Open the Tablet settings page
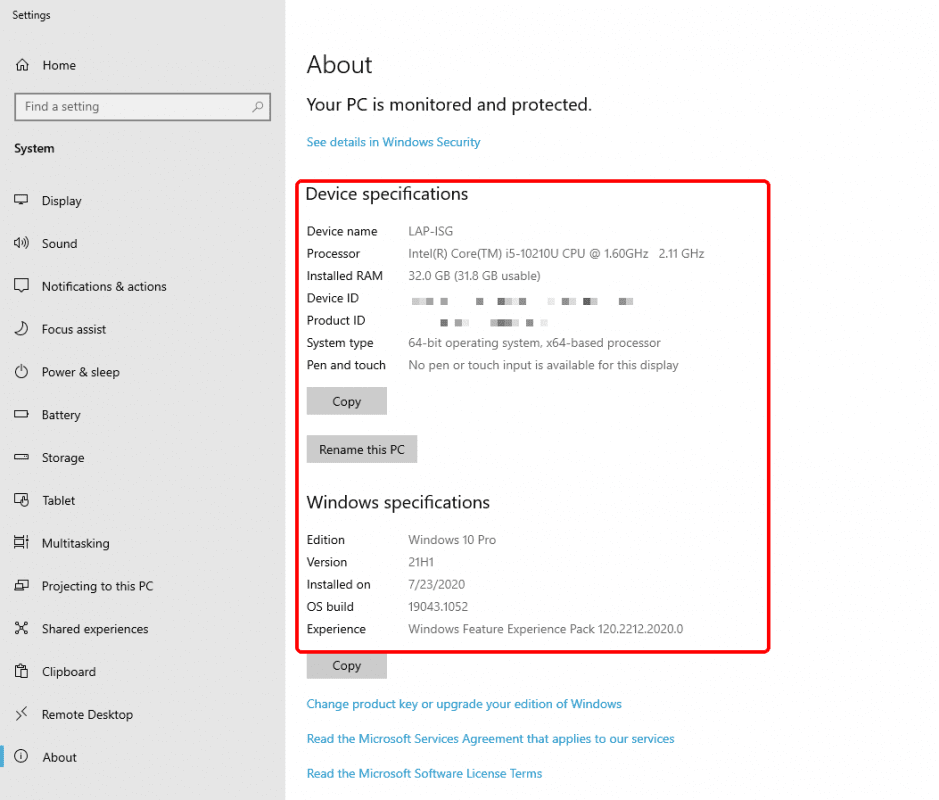 (58, 501)
